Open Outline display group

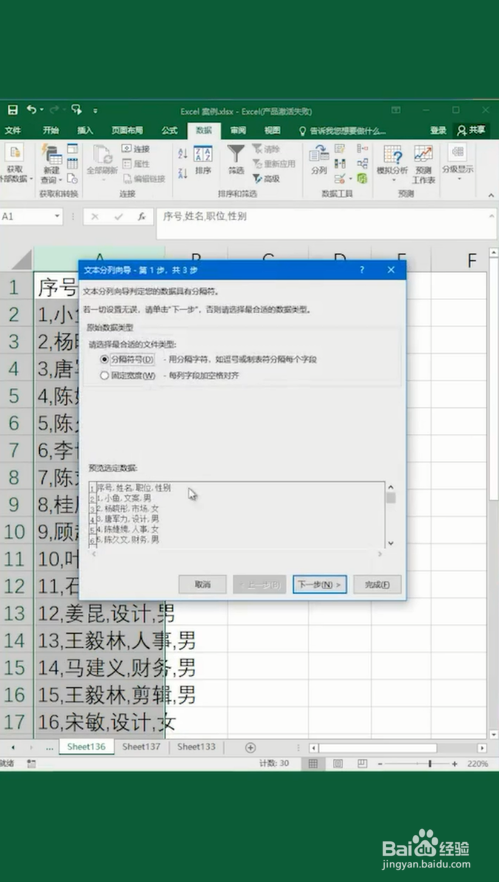pos(457,162)
